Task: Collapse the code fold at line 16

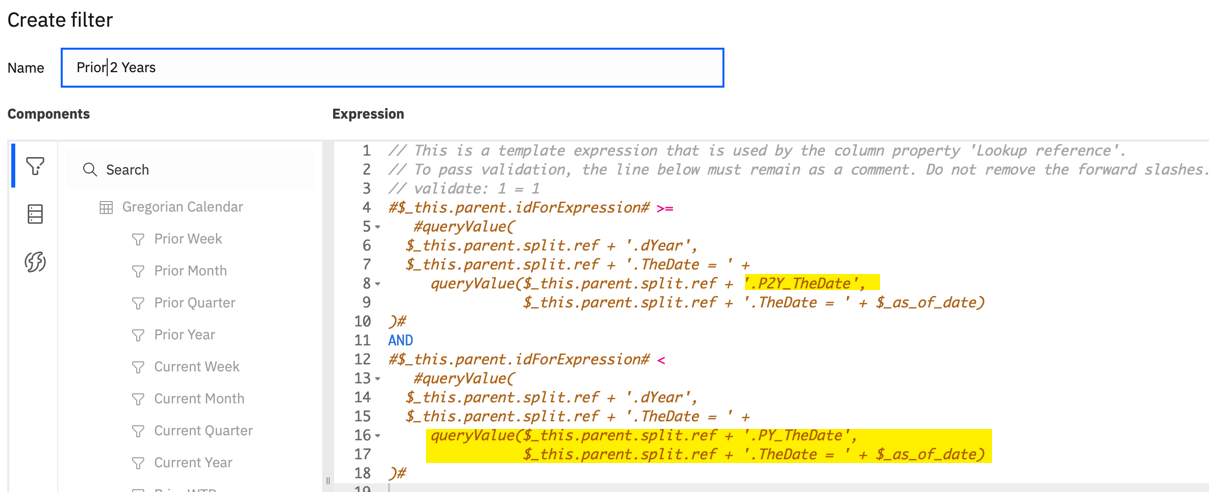Action: (378, 436)
